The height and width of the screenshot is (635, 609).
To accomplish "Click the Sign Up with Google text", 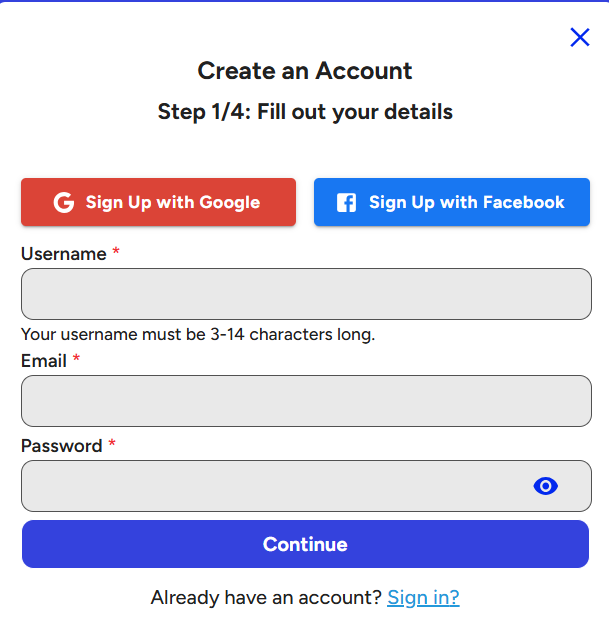I will [173, 202].
